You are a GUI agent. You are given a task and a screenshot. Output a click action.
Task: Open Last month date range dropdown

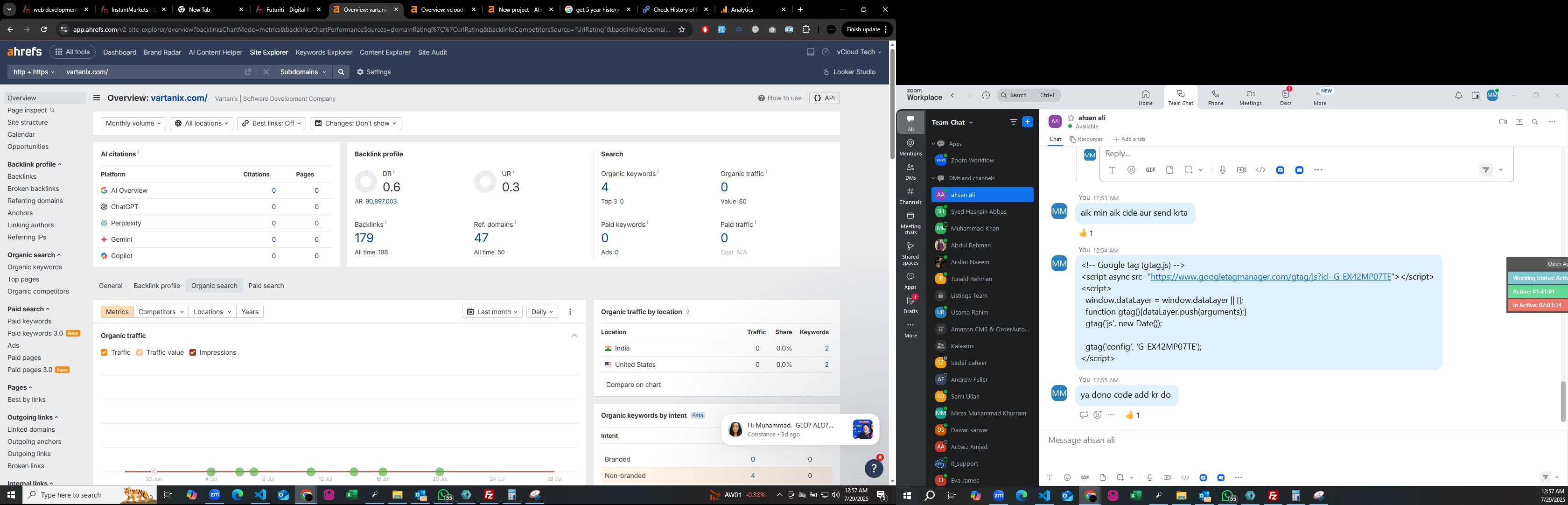pyautogui.click(x=492, y=311)
